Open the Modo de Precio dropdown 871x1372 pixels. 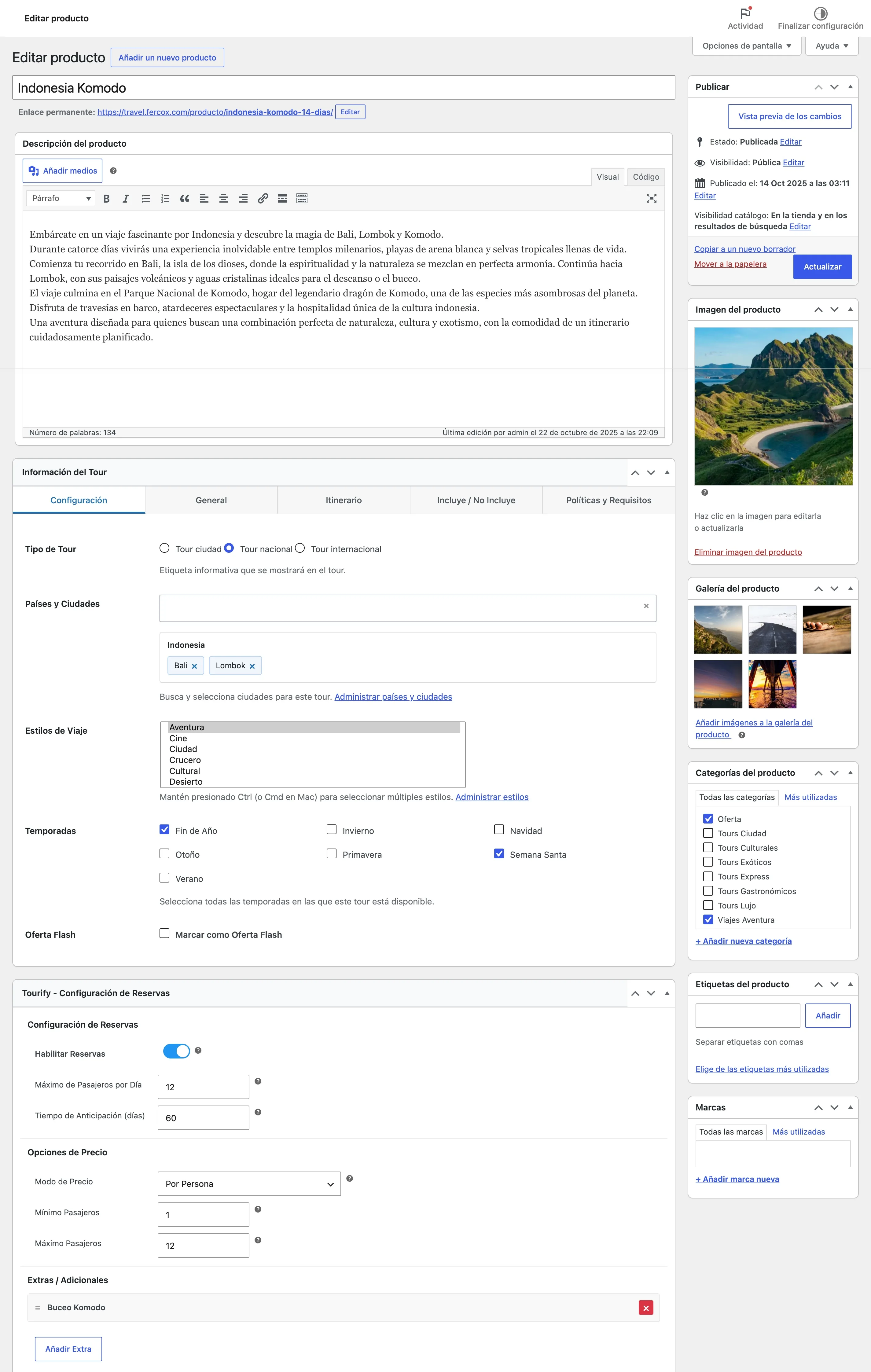(249, 1183)
